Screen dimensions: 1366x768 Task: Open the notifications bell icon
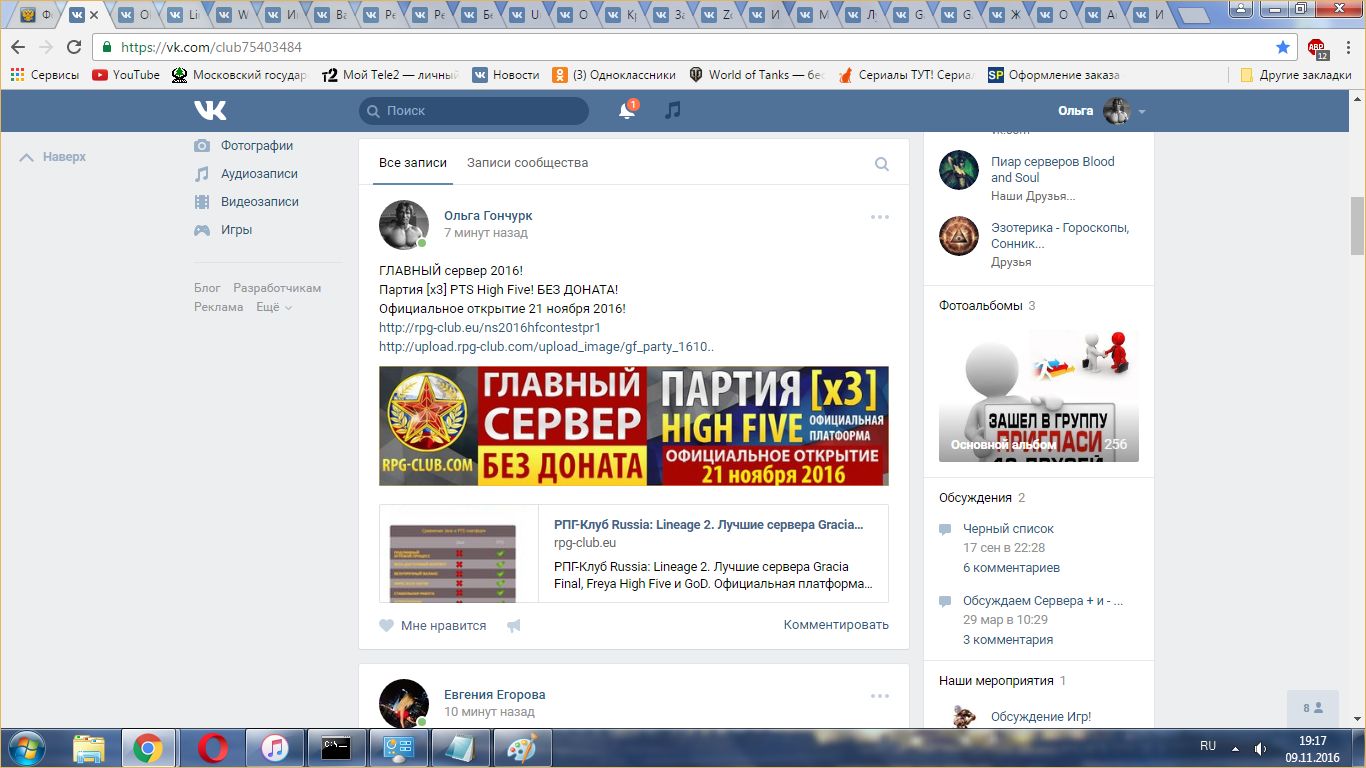(x=627, y=110)
